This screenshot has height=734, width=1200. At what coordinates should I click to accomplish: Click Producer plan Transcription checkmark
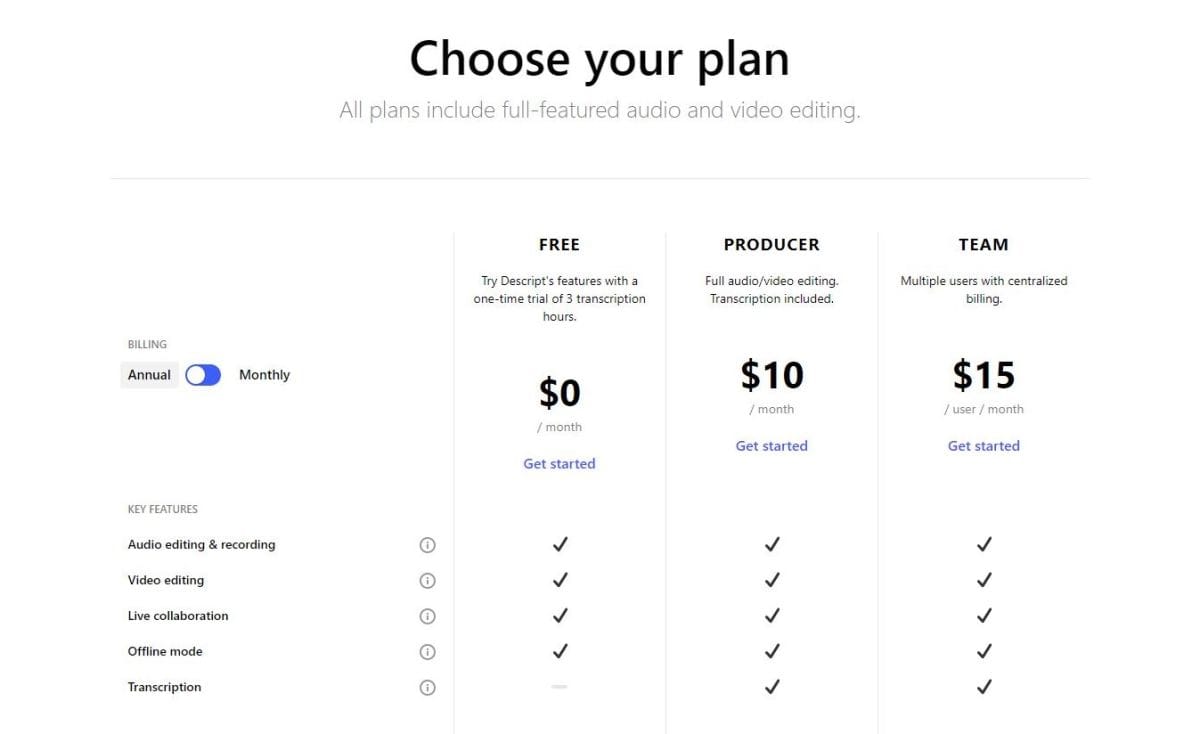772,686
